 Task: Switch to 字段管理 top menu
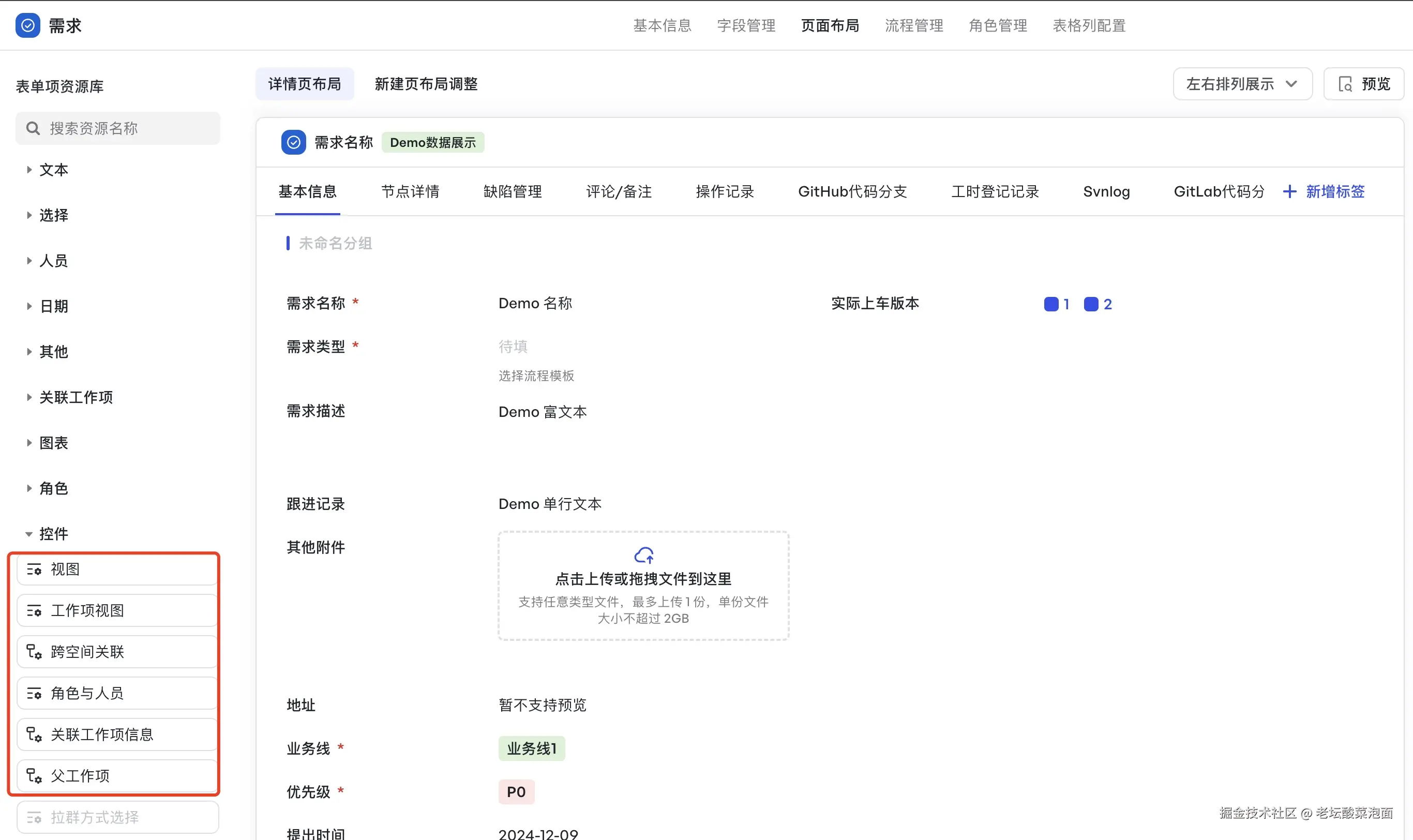[746, 25]
